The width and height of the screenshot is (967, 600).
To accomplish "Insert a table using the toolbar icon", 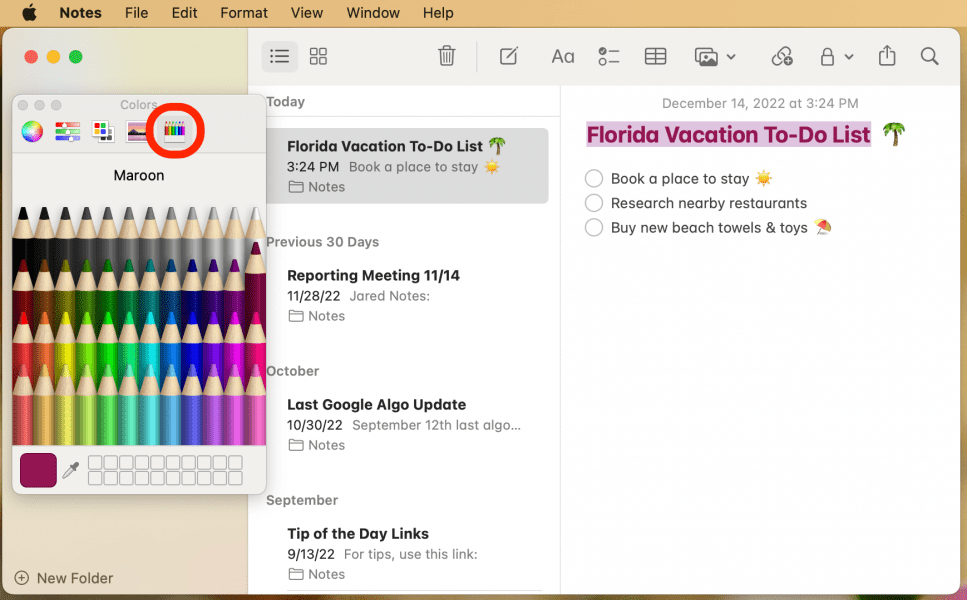I will 655,57.
